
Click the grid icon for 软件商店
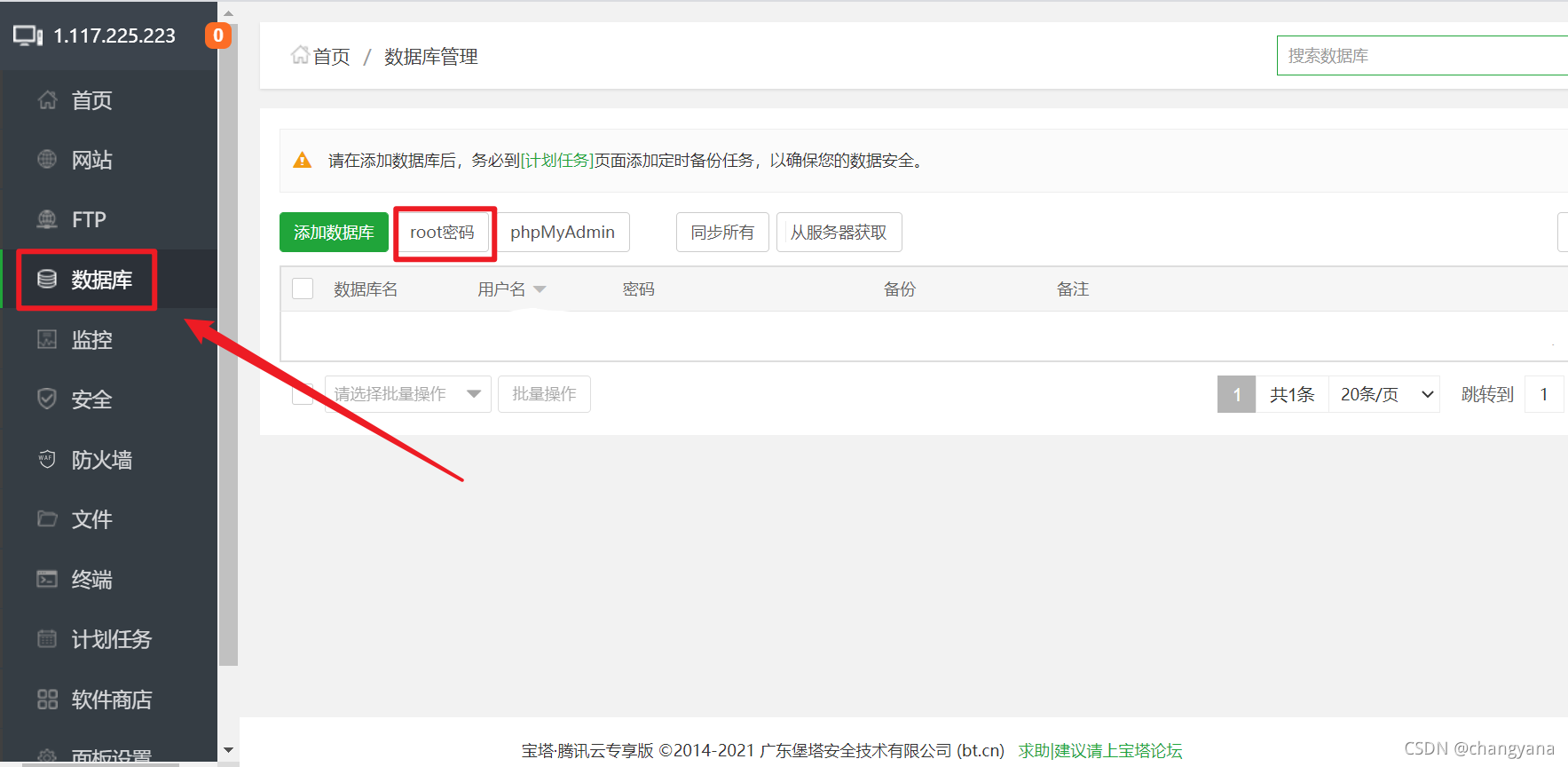pyautogui.click(x=48, y=699)
